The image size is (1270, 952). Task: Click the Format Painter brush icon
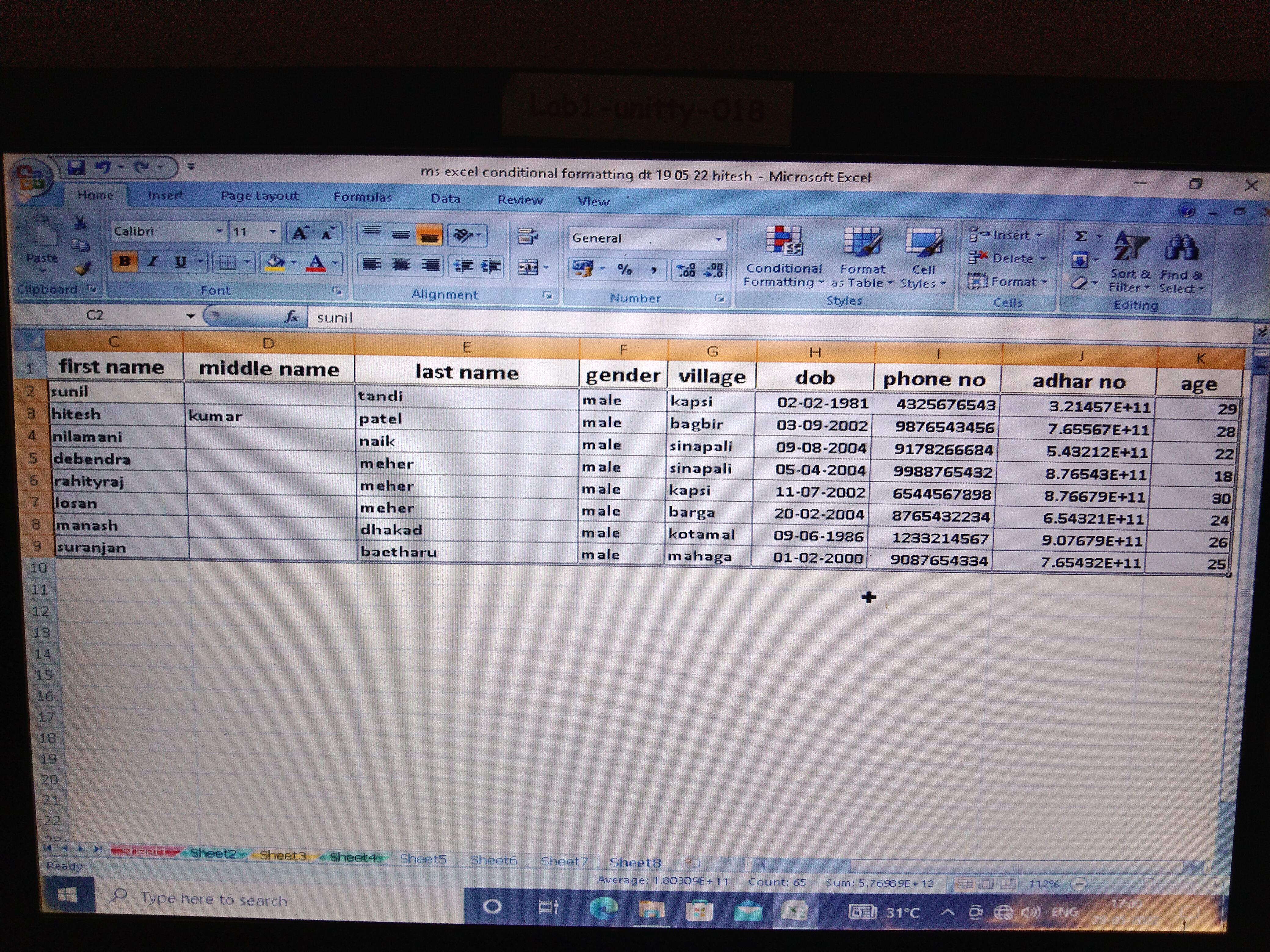pyautogui.click(x=83, y=268)
